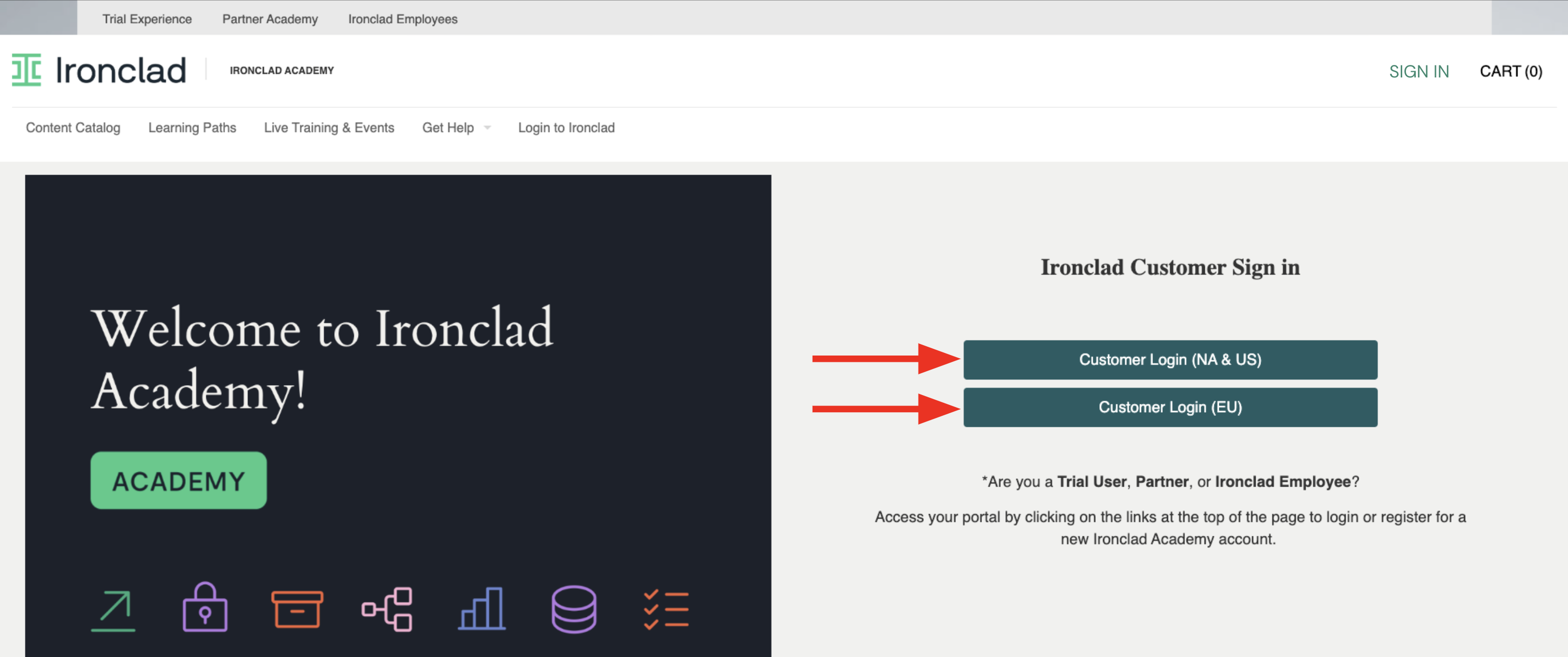Open the CART (0) link
This screenshot has width=1568, height=657.
pyautogui.click(x=1511, y=72)
